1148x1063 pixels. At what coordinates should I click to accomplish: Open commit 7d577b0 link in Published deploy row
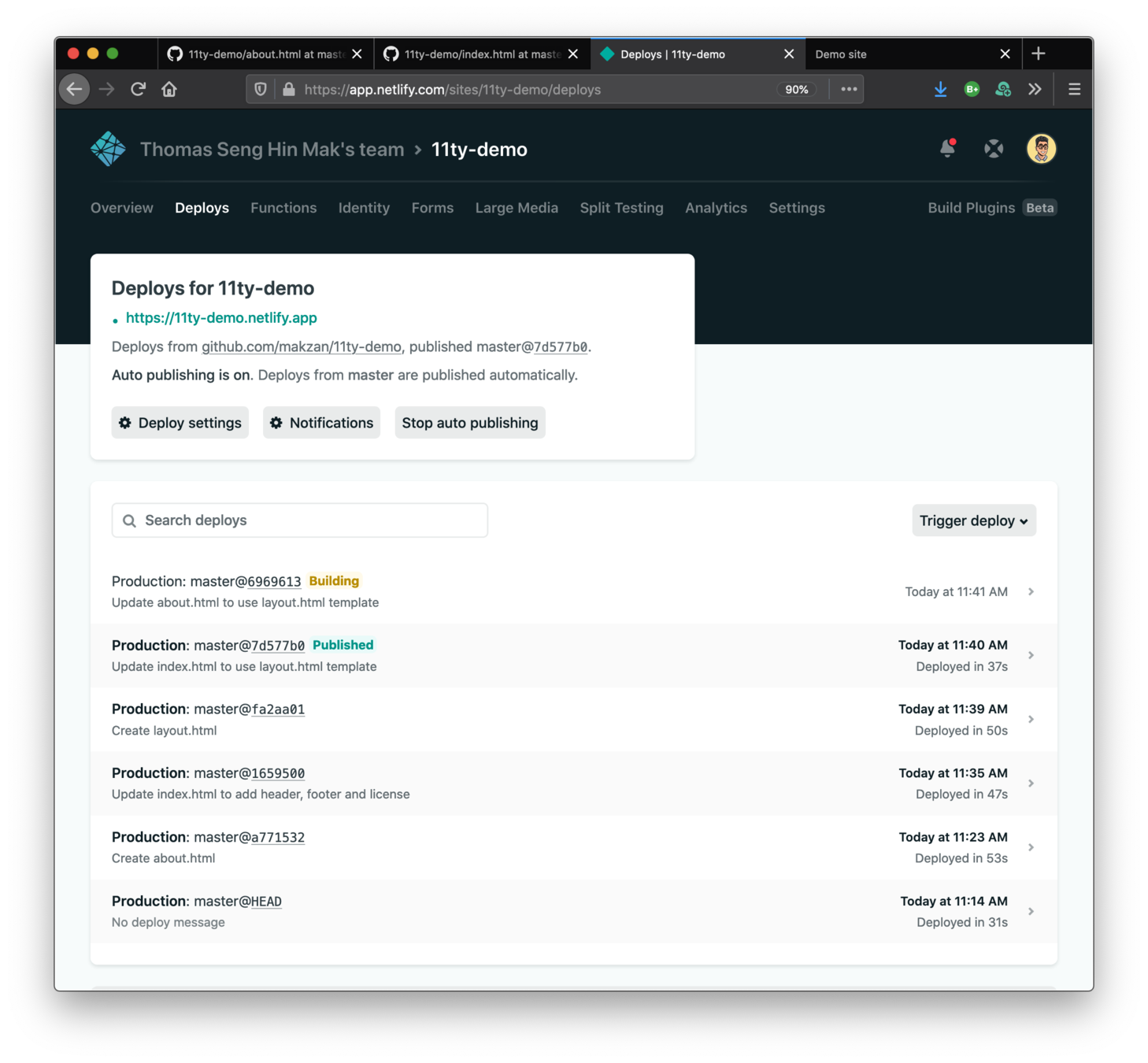[x=278, y=646]
